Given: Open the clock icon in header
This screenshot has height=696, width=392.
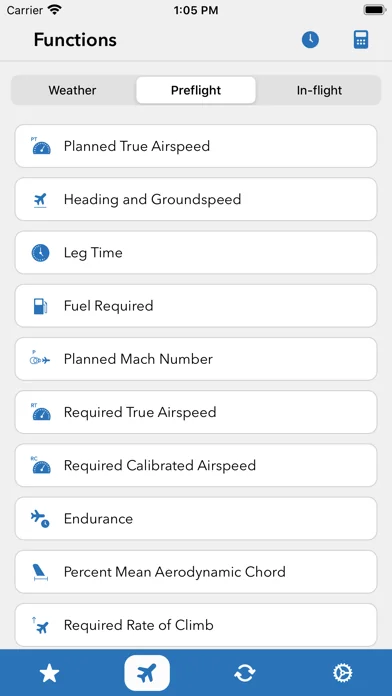Looking at the screenshot, I should click(310, 40).
